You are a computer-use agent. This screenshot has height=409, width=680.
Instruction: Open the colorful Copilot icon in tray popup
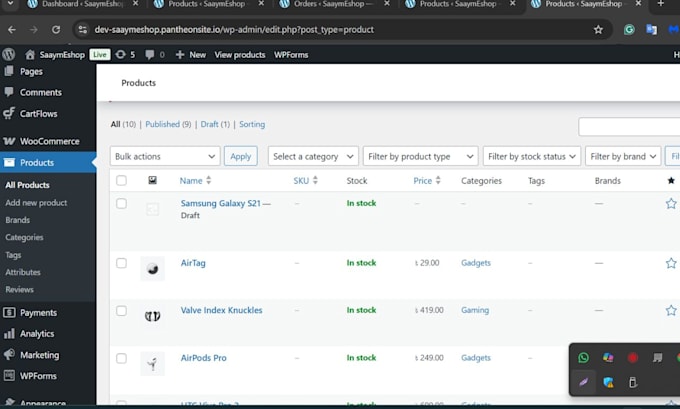pos(608,357)
